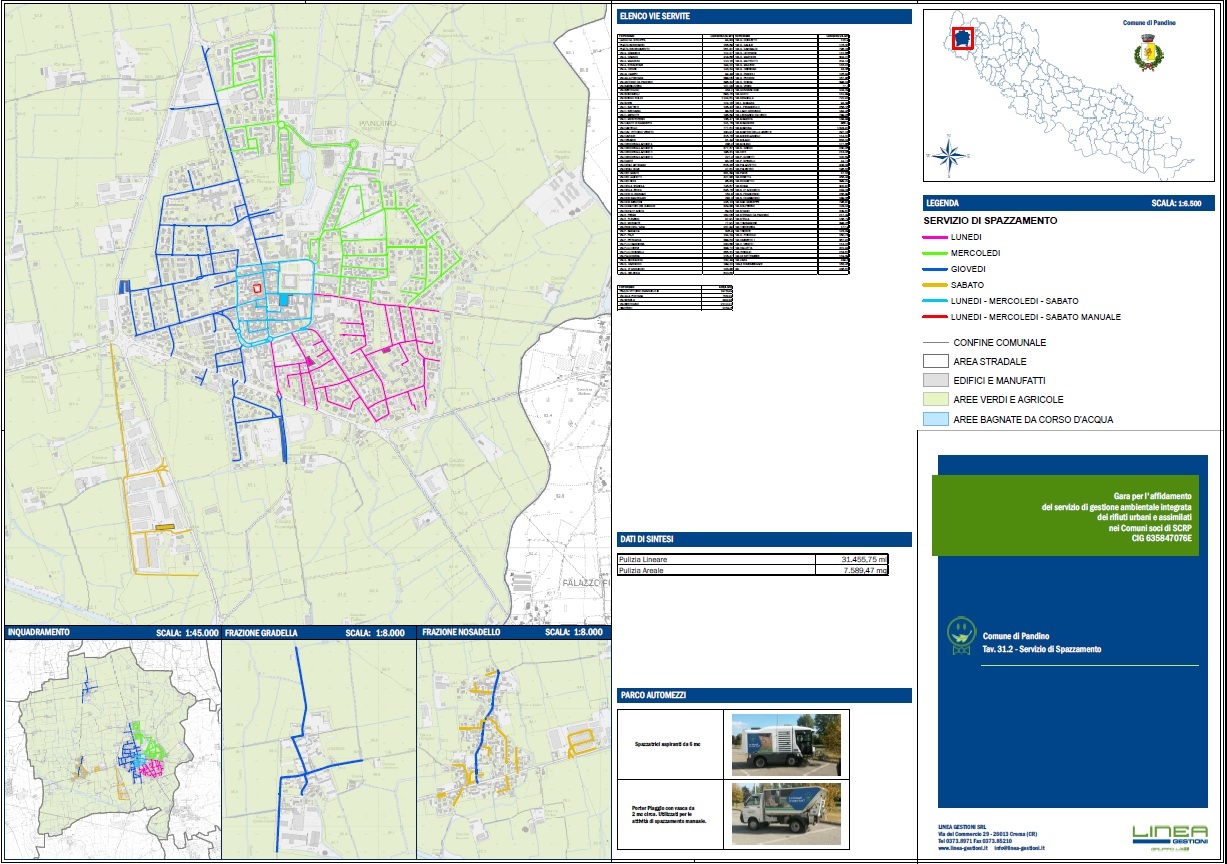Click the Pulizia Lineare value cell

[x=850, y=558]
